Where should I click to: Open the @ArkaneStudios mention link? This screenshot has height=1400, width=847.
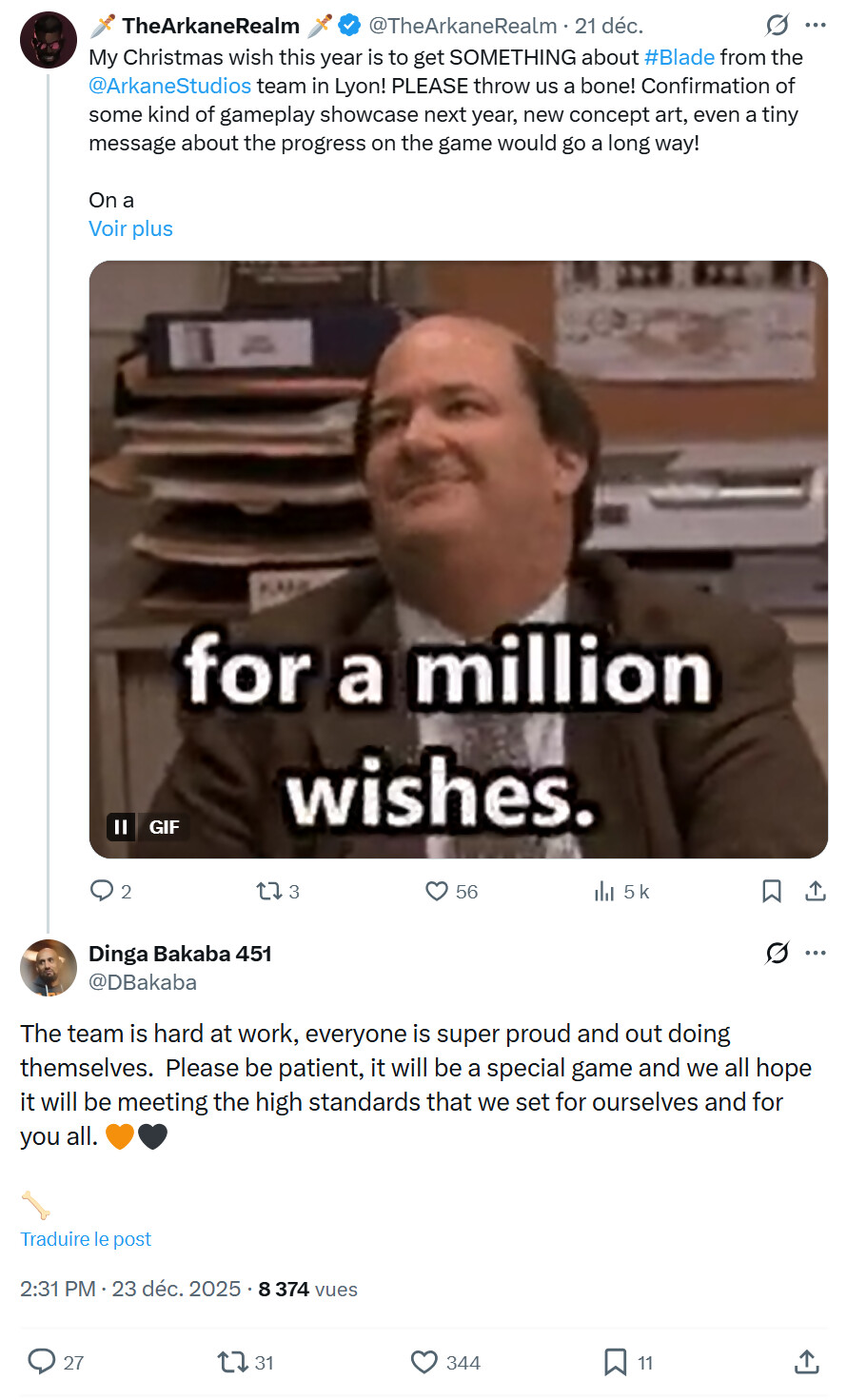(170, 86)
